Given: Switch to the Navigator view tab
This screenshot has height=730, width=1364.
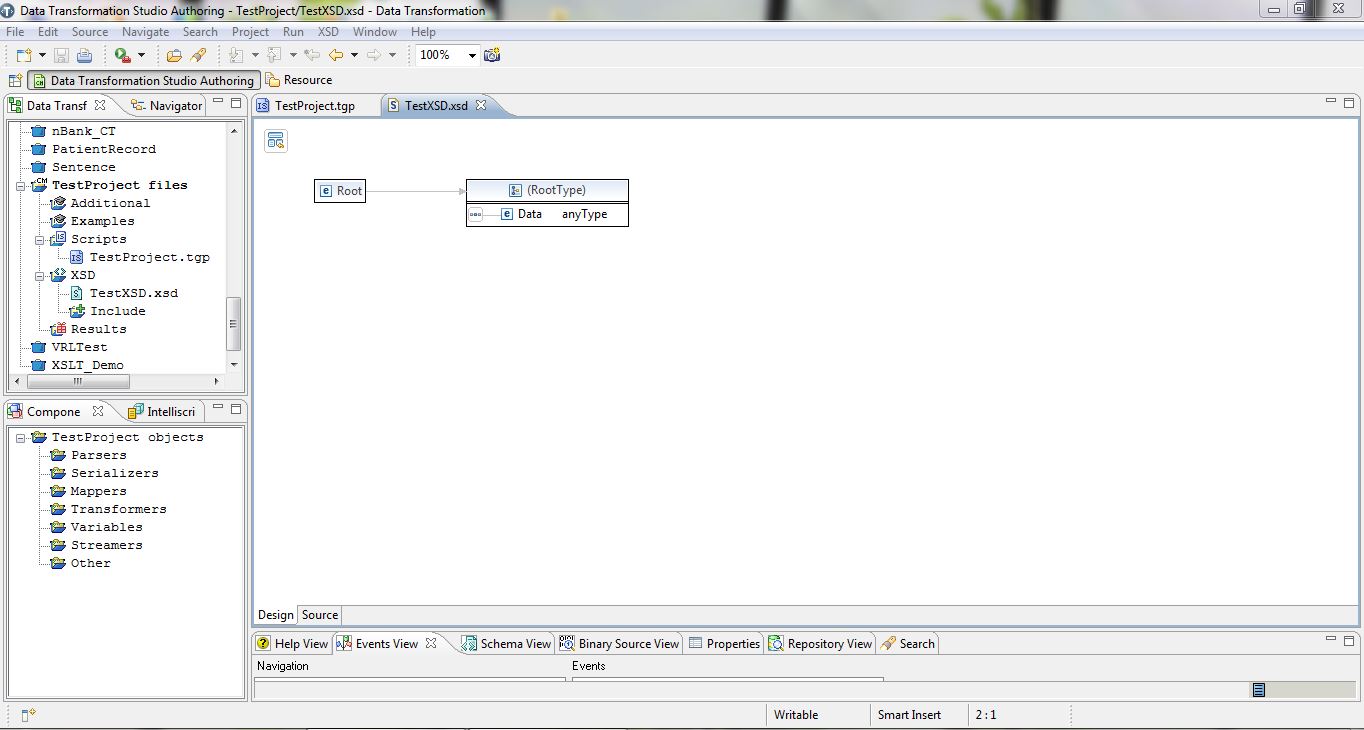Looking at the screenshot, I should coord(167,106).
